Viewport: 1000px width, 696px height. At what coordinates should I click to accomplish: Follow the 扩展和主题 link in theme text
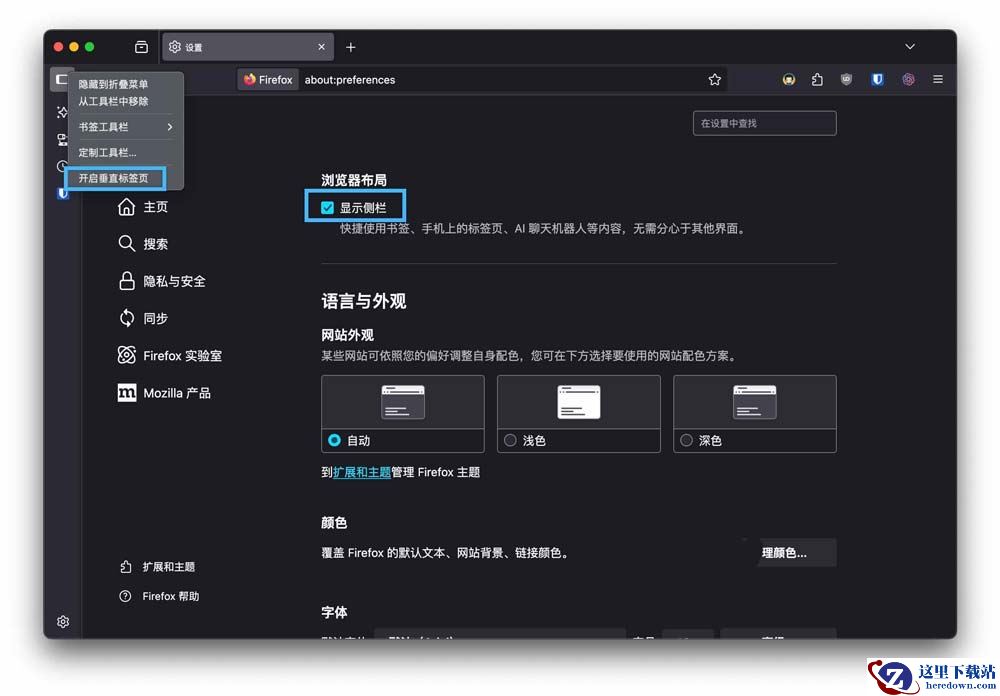[x=362, y=472]
